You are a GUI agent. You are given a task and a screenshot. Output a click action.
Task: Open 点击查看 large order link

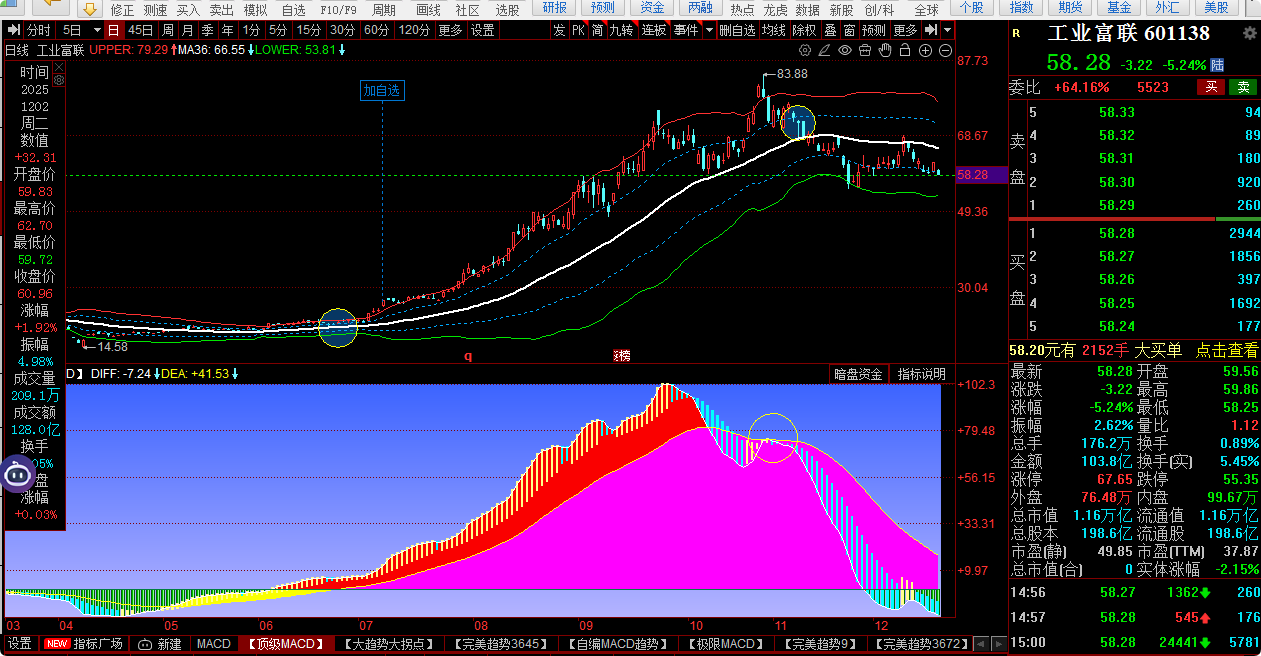(x=1226, y=350)
